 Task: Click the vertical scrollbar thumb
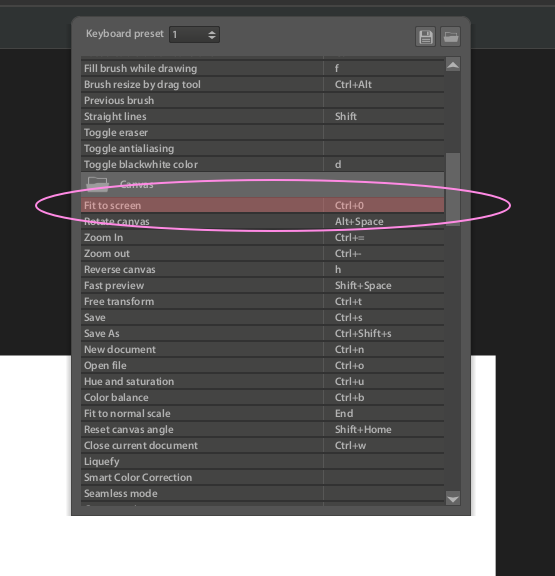click(453, 189)
